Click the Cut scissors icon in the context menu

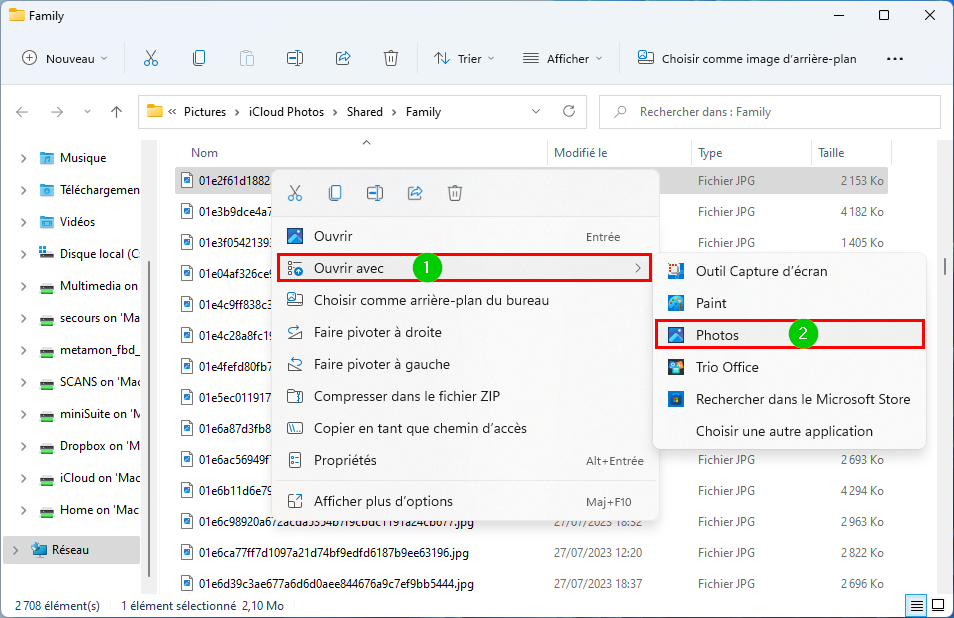[x=295, y=193]
